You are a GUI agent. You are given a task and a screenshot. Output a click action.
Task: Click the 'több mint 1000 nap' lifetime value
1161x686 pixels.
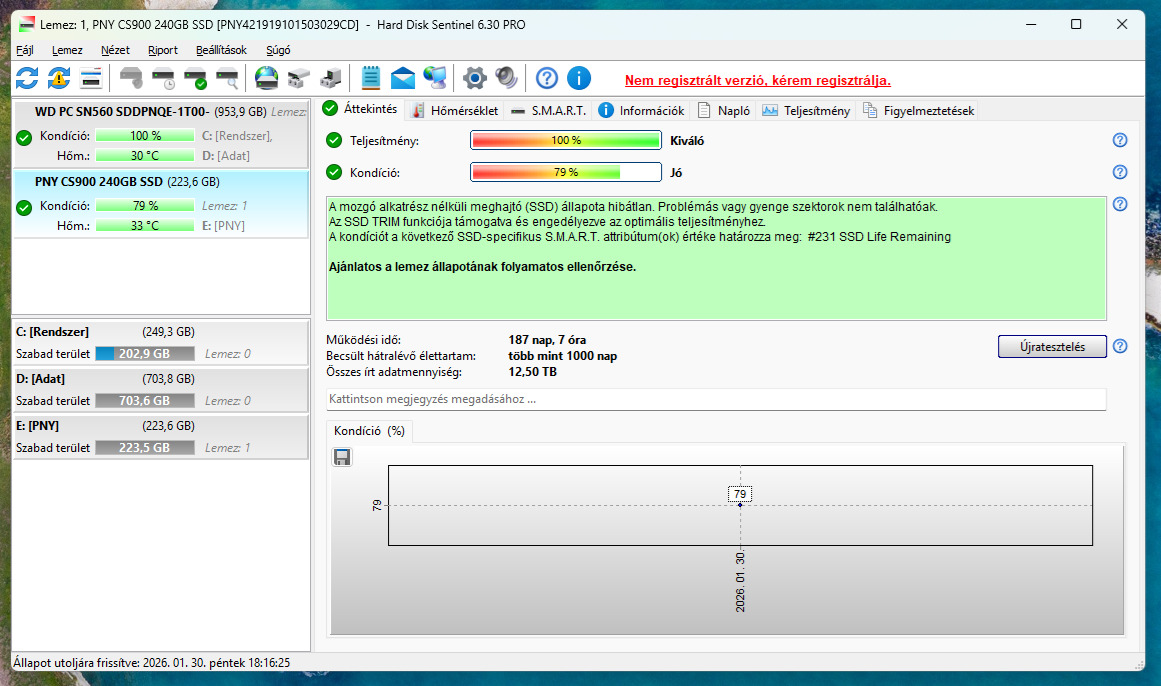click(x=563, y=356)
